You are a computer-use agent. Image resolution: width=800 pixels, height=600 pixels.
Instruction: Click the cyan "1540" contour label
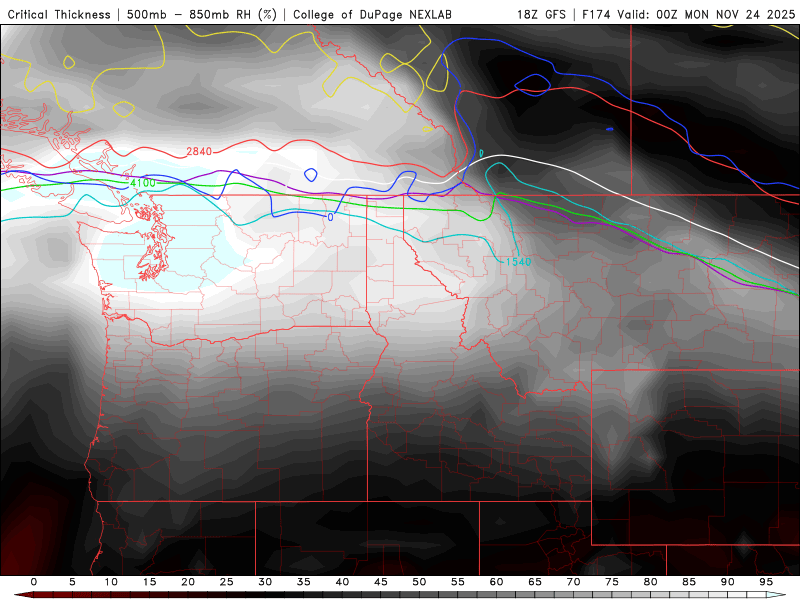tap(518, 262)
